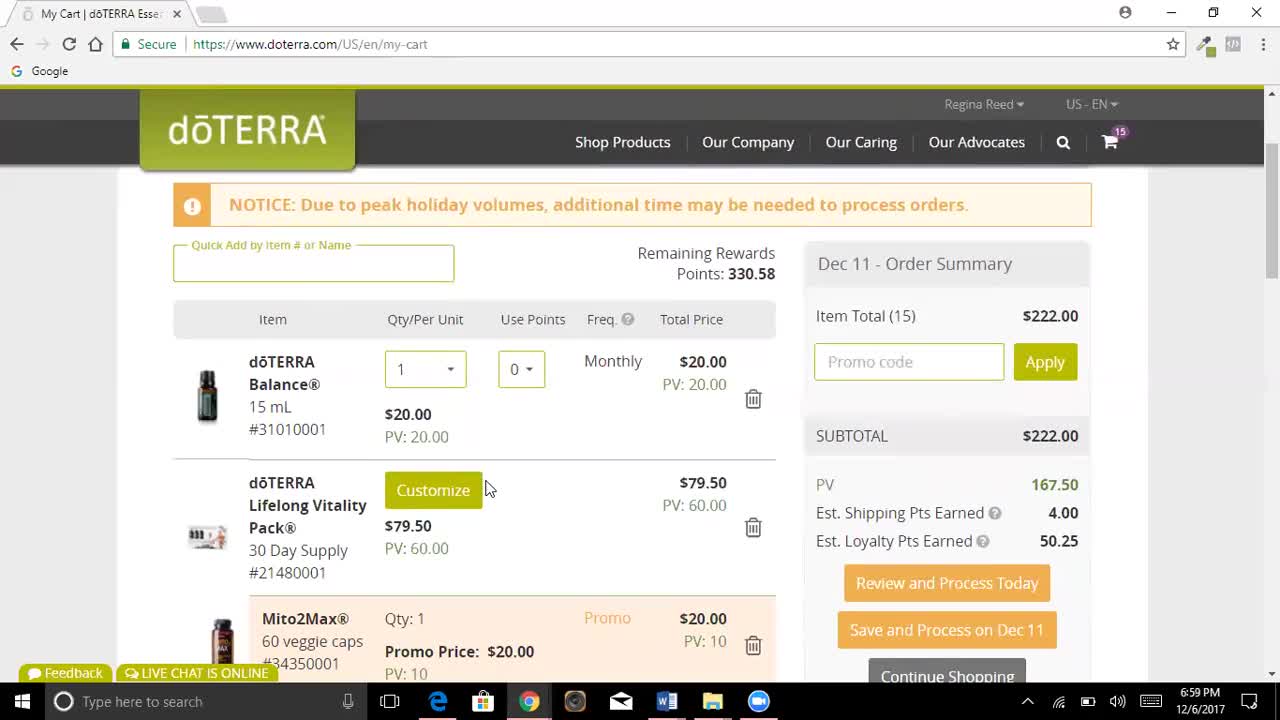This screenshot has height=720, width=1280.
Task: Open the Our Advocates menu
Action: point(977,142)
